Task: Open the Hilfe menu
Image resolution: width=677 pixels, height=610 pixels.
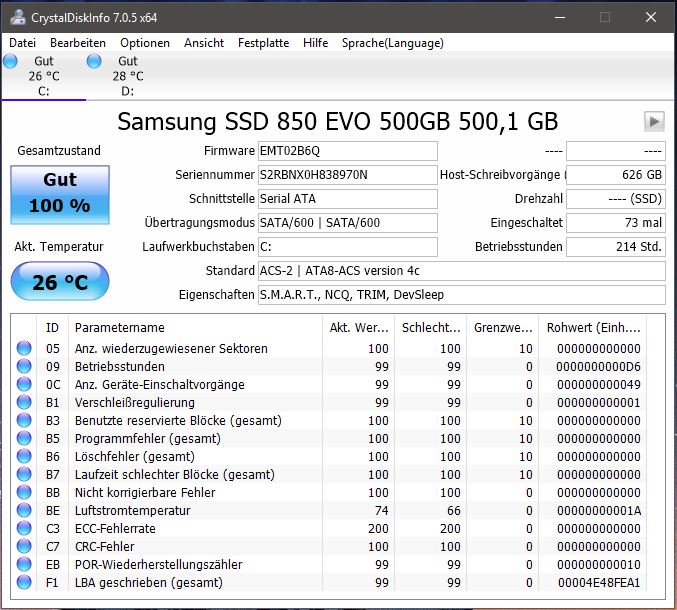Action: [315, 43]
